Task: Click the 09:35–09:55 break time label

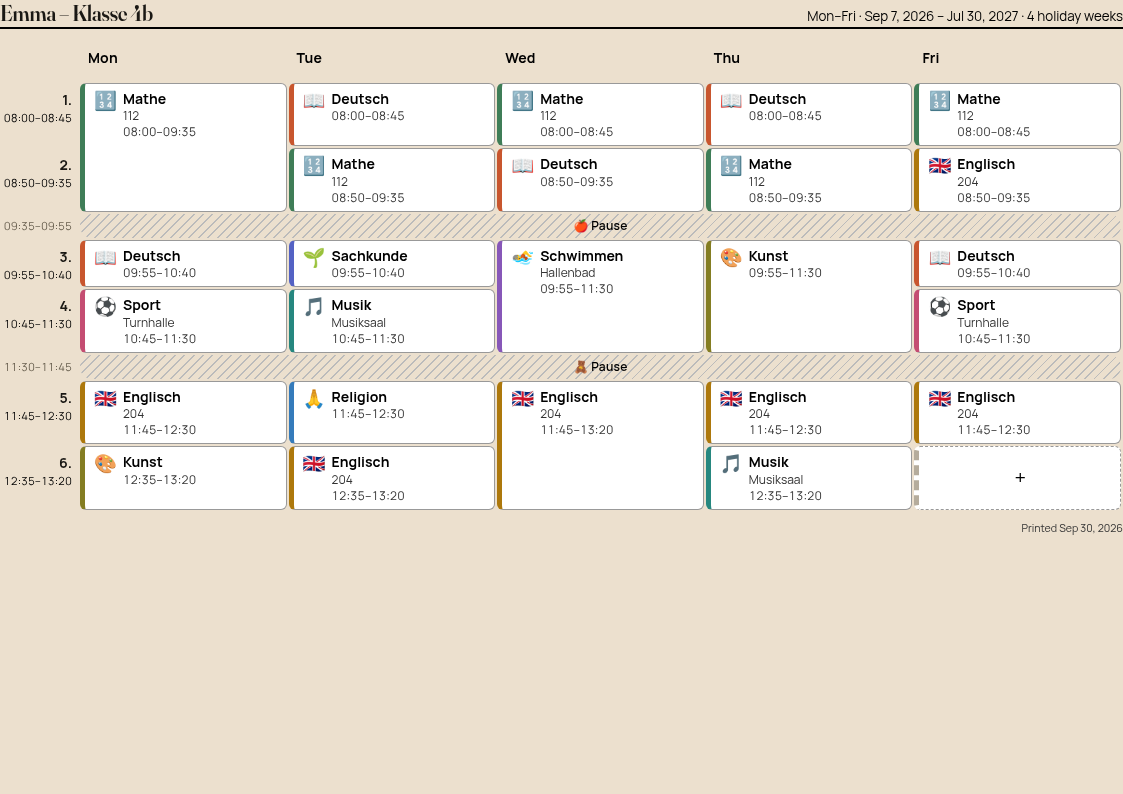Action: tap(38, 226)
